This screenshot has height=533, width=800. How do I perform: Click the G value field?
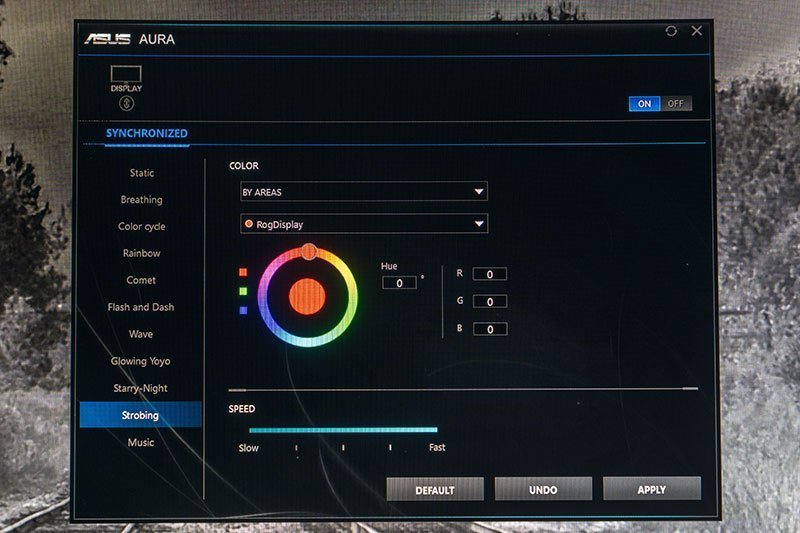(x=490, y=301)
